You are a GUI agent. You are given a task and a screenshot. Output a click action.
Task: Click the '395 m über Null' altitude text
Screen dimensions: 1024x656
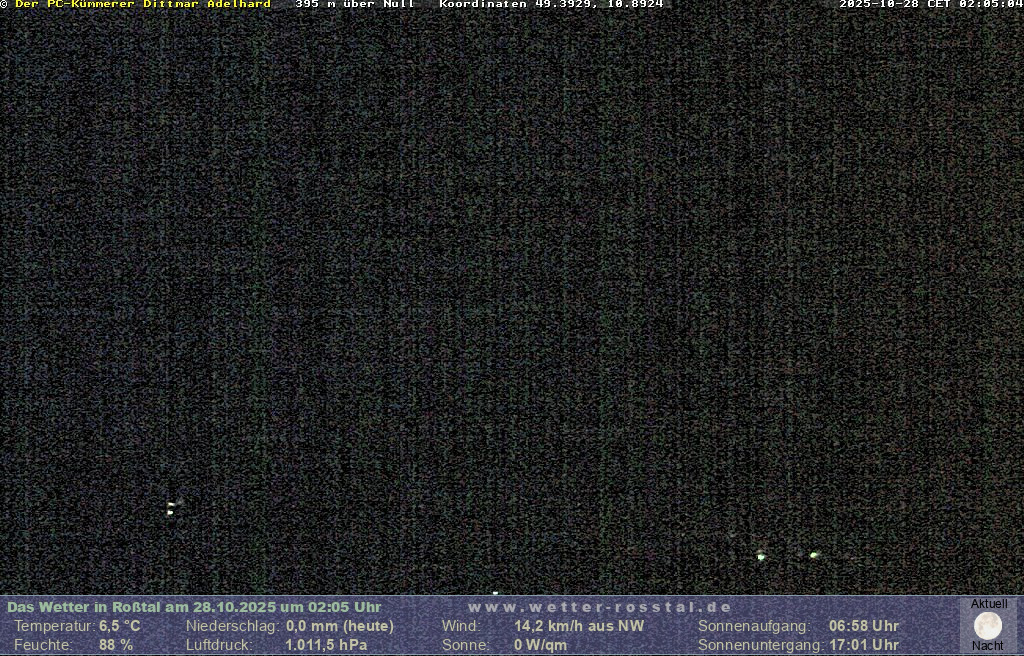coord(355,4)
